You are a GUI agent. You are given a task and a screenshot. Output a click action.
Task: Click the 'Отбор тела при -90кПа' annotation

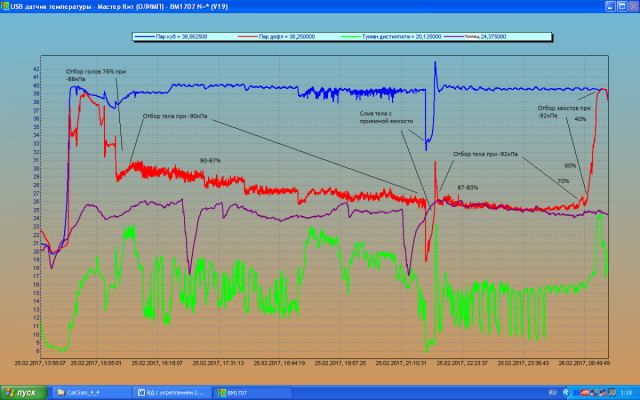tap(177, 117)
